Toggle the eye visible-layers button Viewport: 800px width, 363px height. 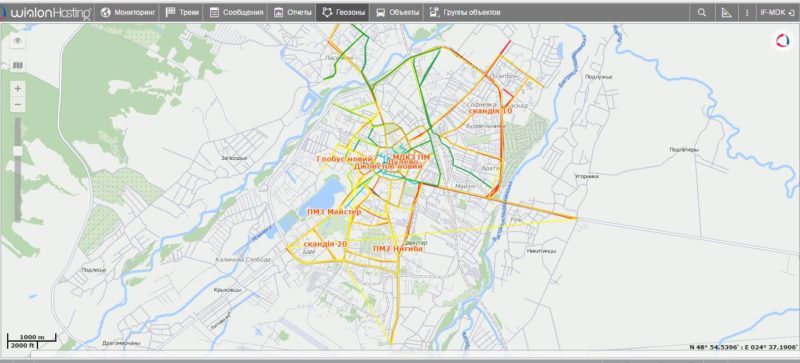tap(18, 41)
